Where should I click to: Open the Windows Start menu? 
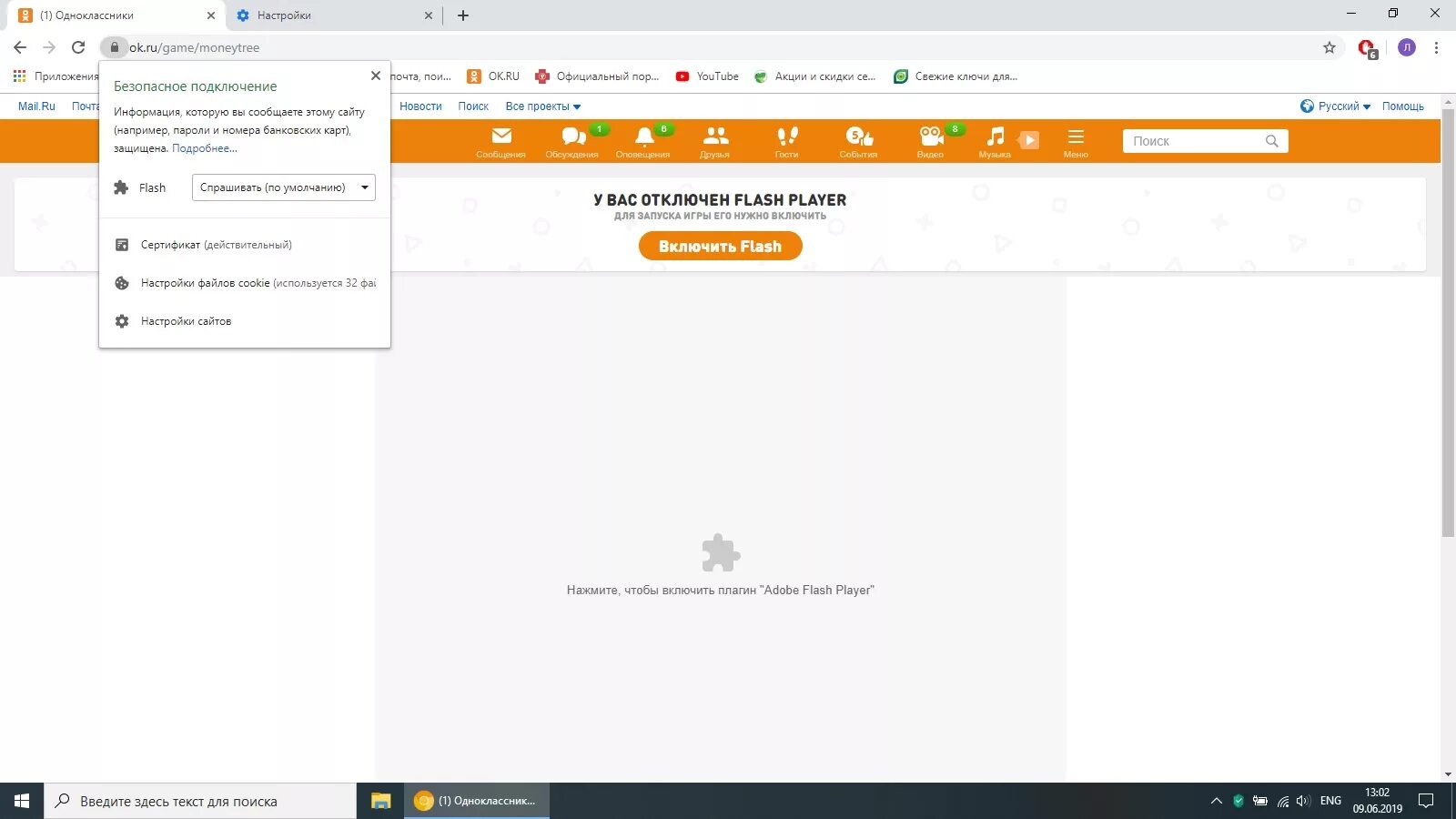coord(22,801)
